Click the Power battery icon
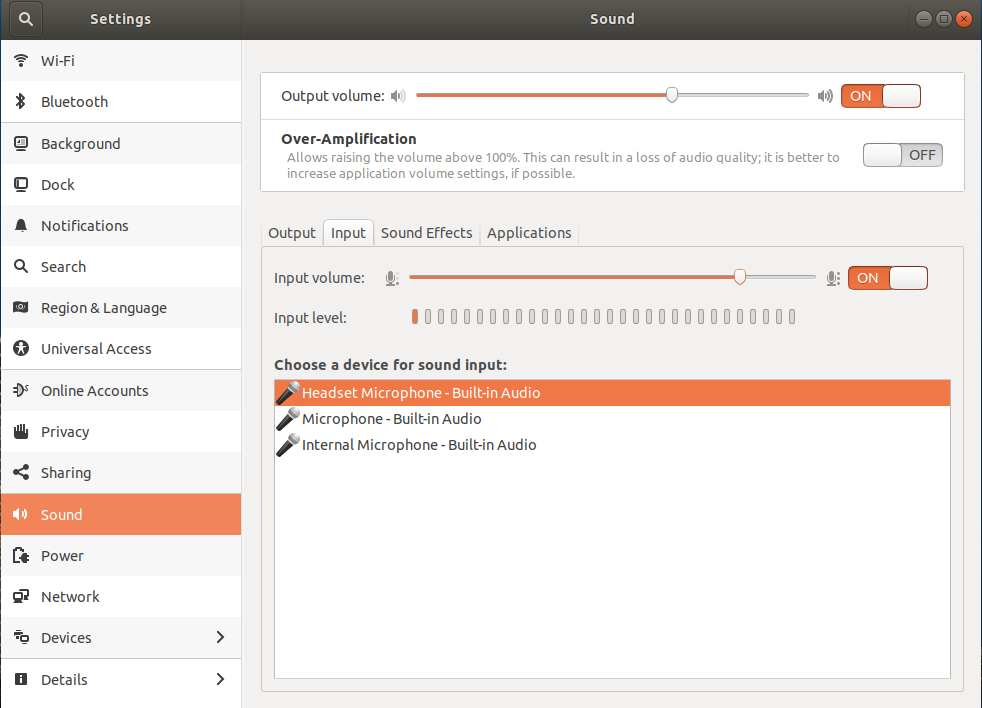Viewport: 982px width, 708px height. 21,555
